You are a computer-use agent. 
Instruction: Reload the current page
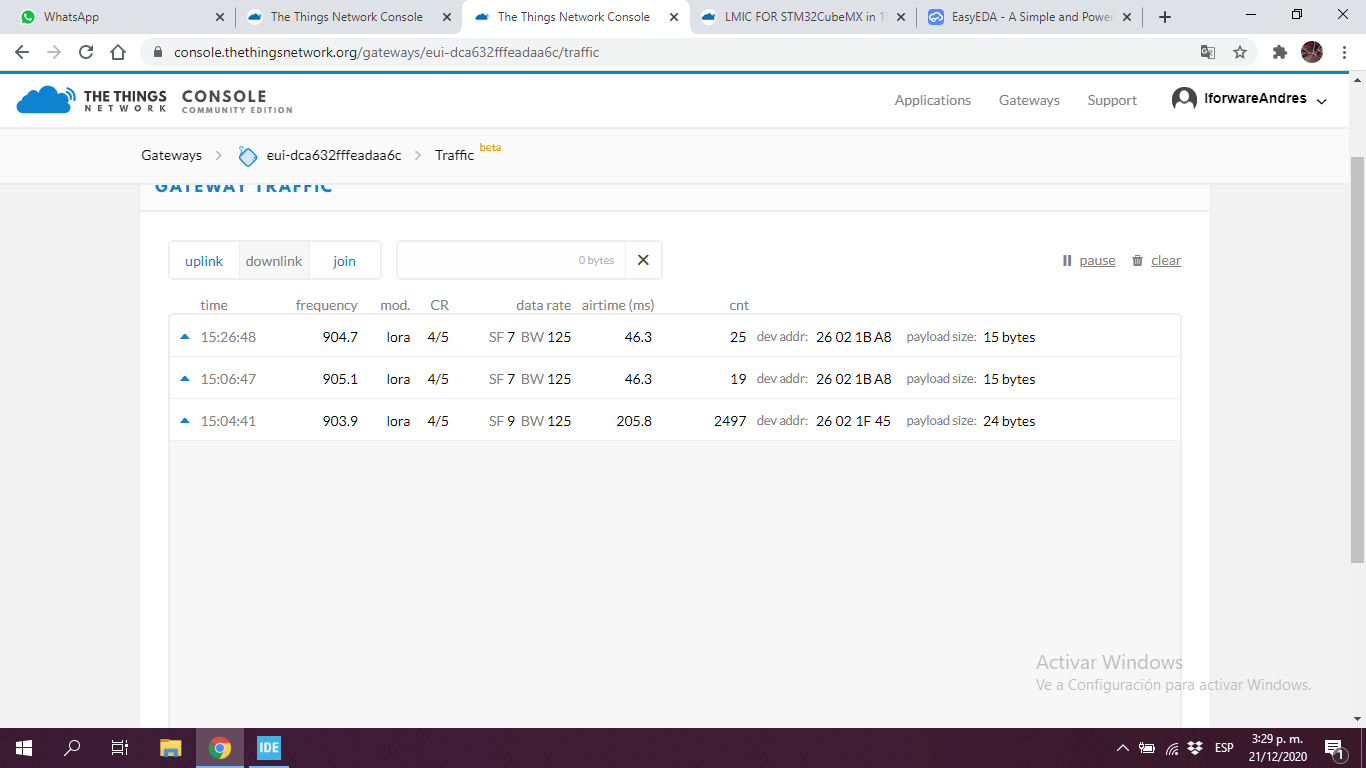86,52
